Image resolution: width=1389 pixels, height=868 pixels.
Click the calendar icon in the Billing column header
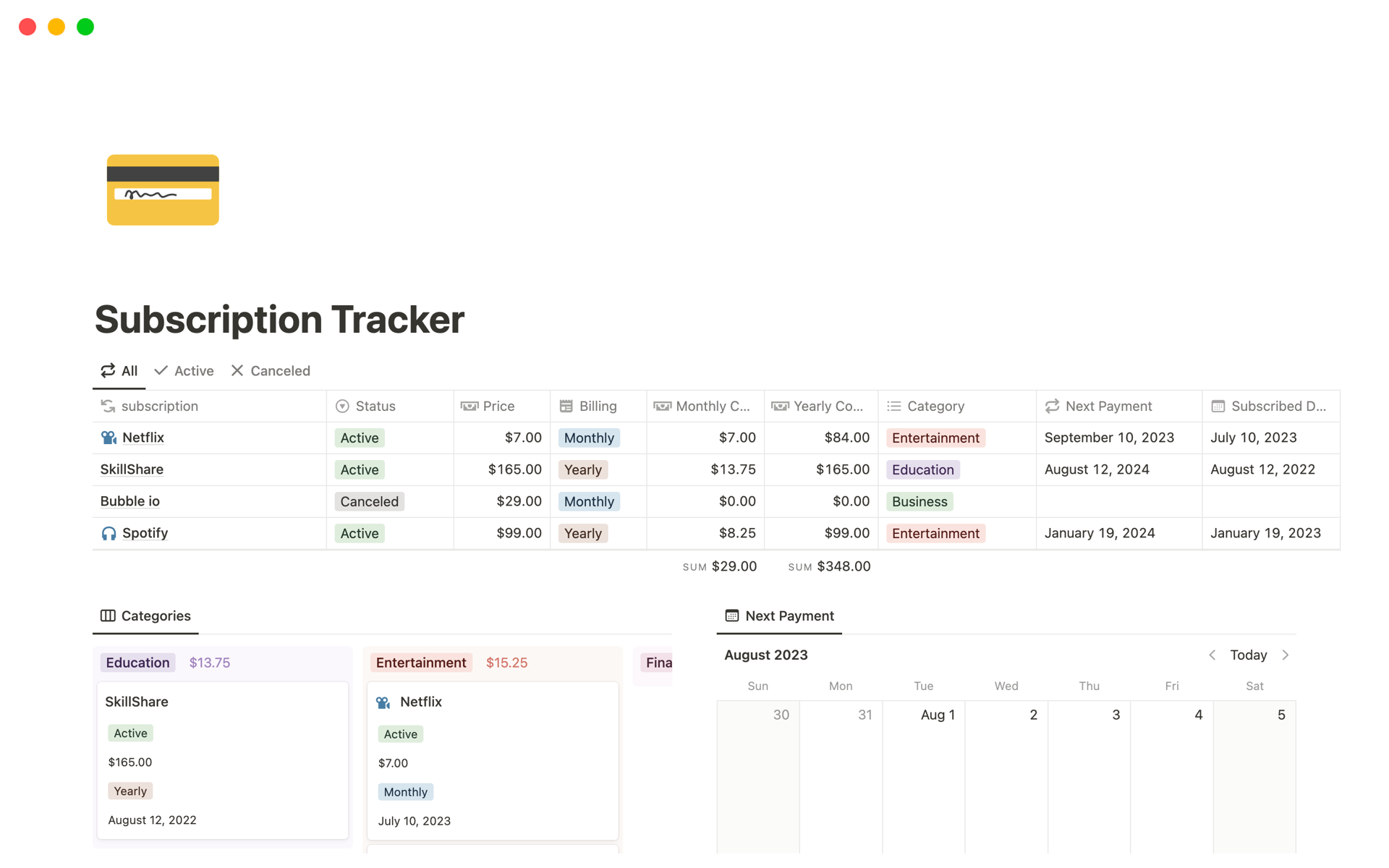[x=566, y=406]
